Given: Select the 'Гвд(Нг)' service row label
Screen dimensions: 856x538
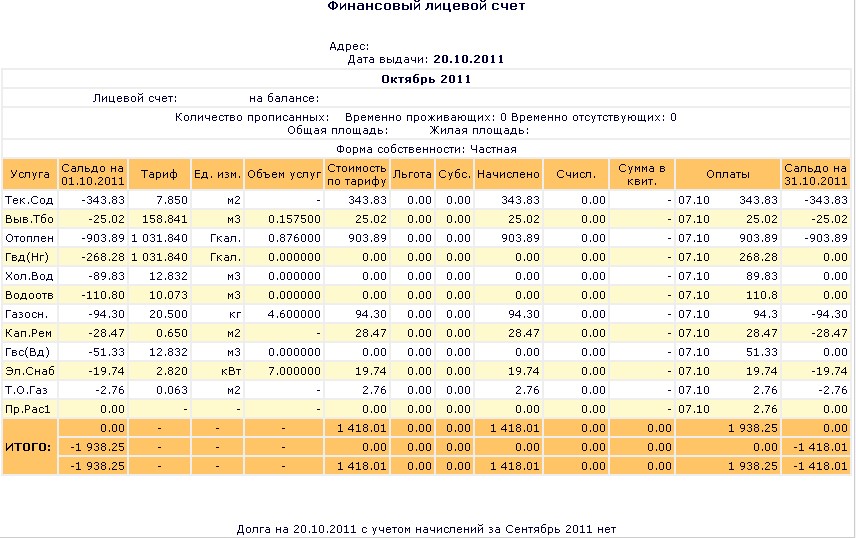Looking at the screenshot, I should point(27,257).
